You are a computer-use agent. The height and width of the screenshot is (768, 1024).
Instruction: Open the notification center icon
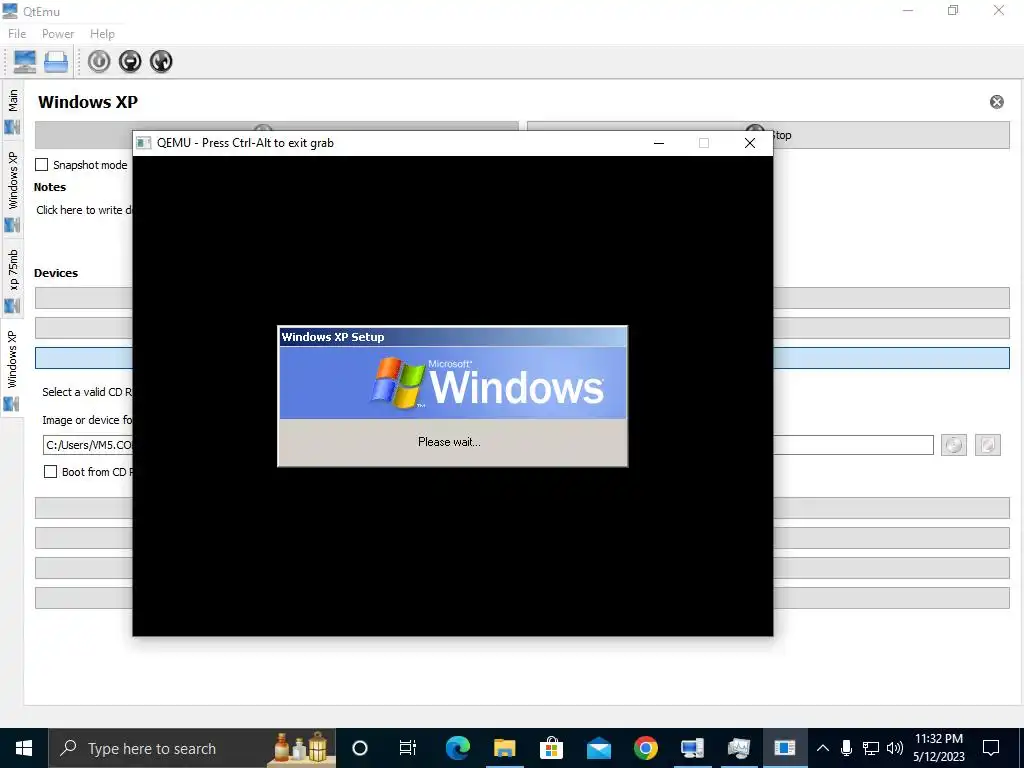click(x=991, y=748)
